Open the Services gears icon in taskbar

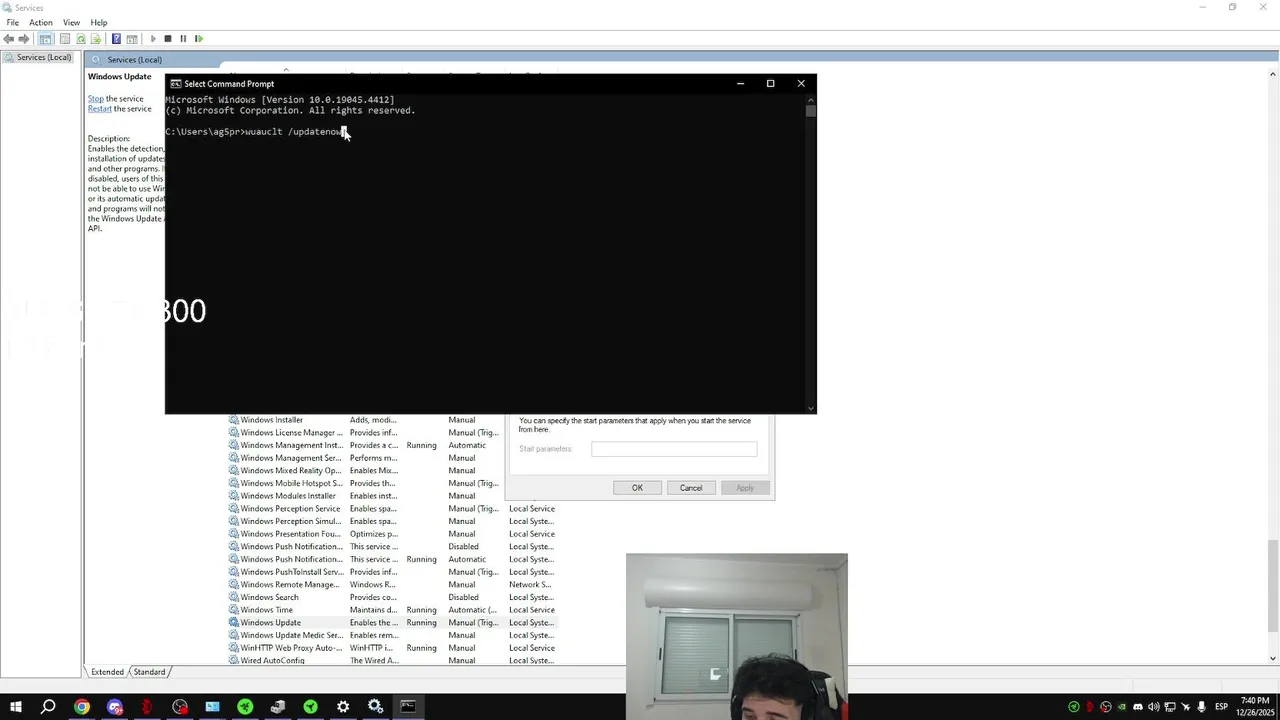click(x=376, y=707)
